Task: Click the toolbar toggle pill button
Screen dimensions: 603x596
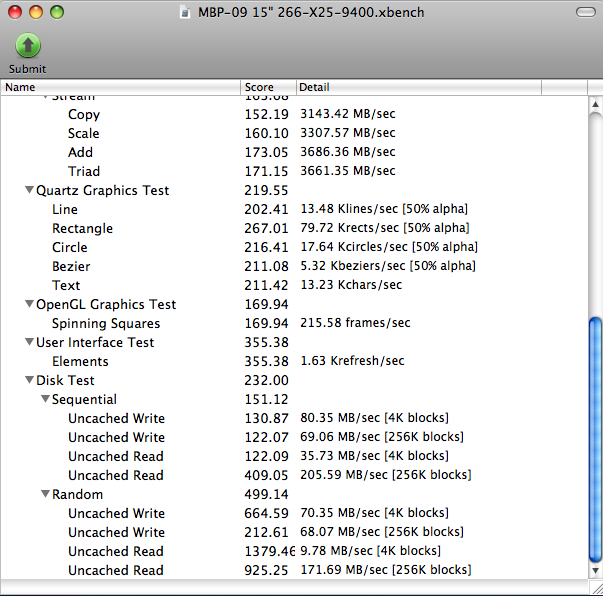Action: click(586, 12)
